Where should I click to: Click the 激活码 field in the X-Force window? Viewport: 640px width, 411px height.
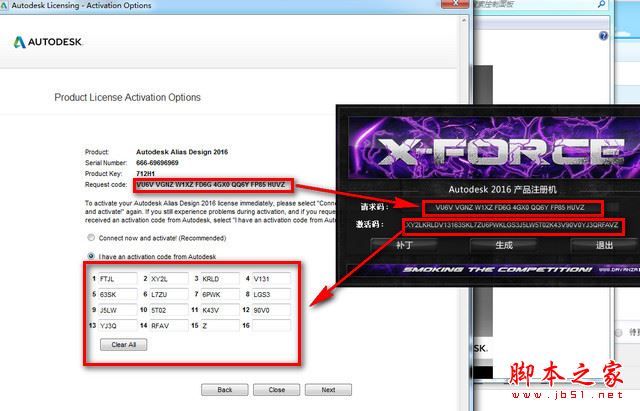[513, 226]
